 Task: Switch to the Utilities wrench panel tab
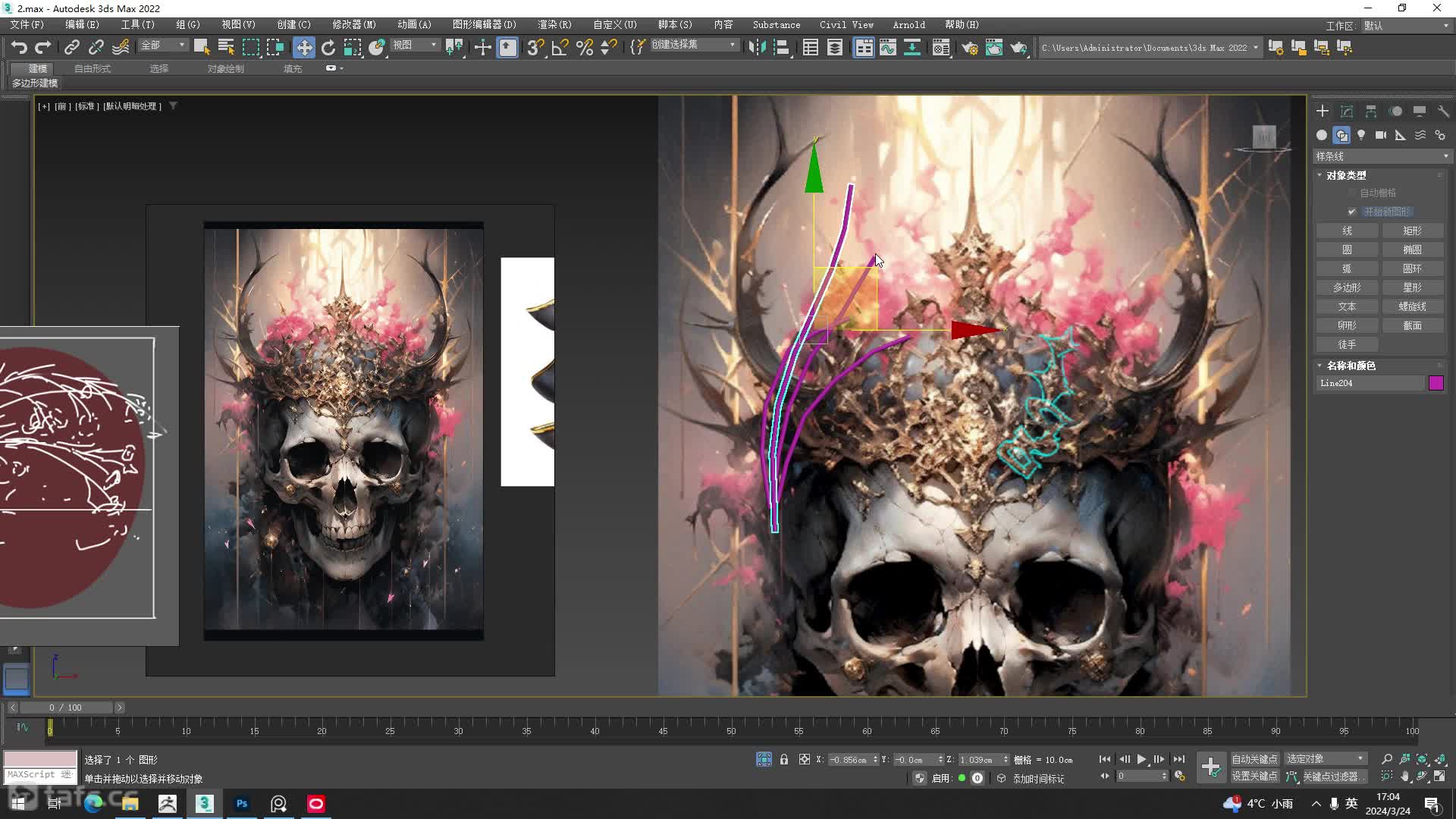click(x=1443, y=111)
